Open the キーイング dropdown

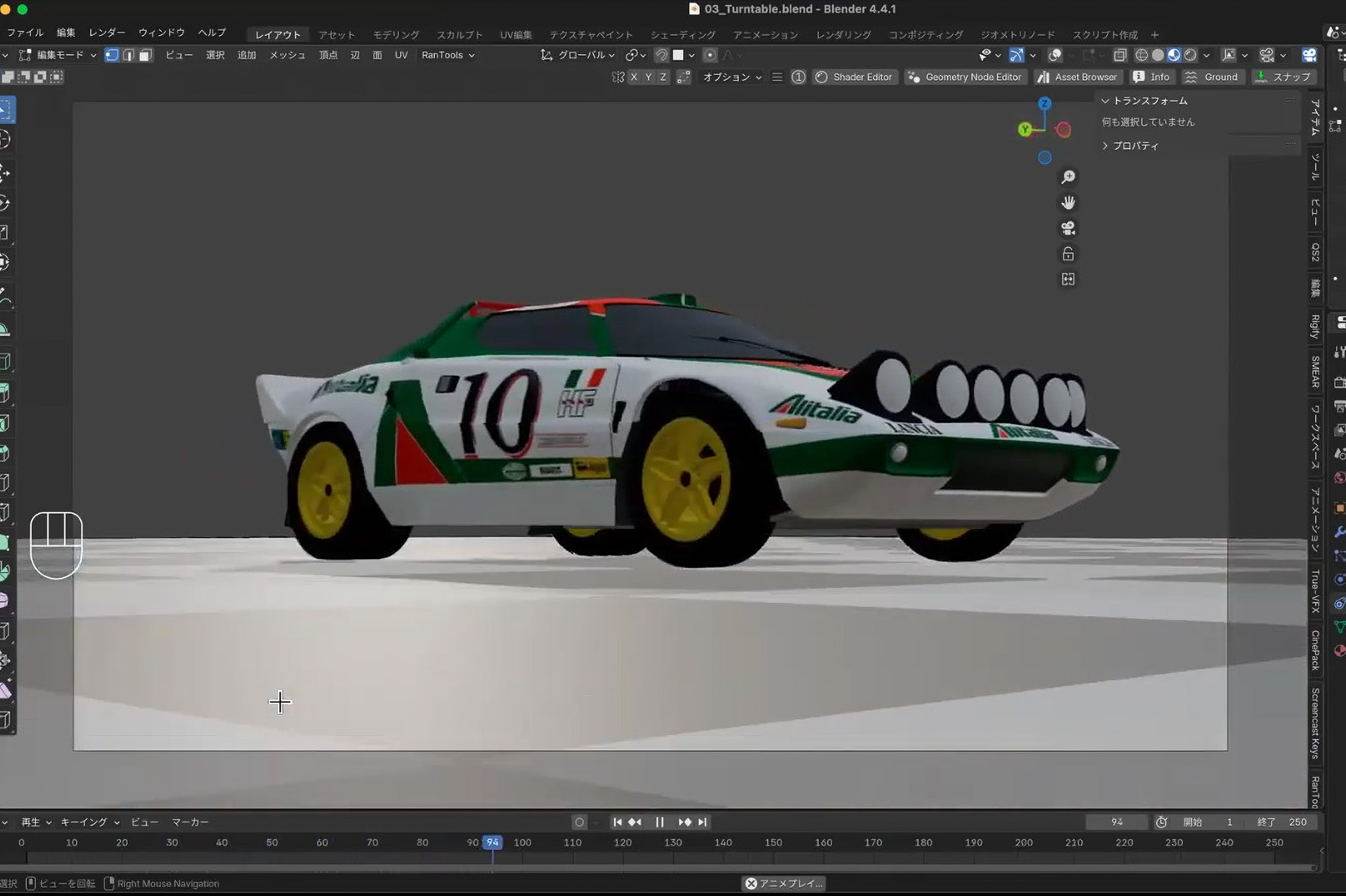(x=90, y=822)
